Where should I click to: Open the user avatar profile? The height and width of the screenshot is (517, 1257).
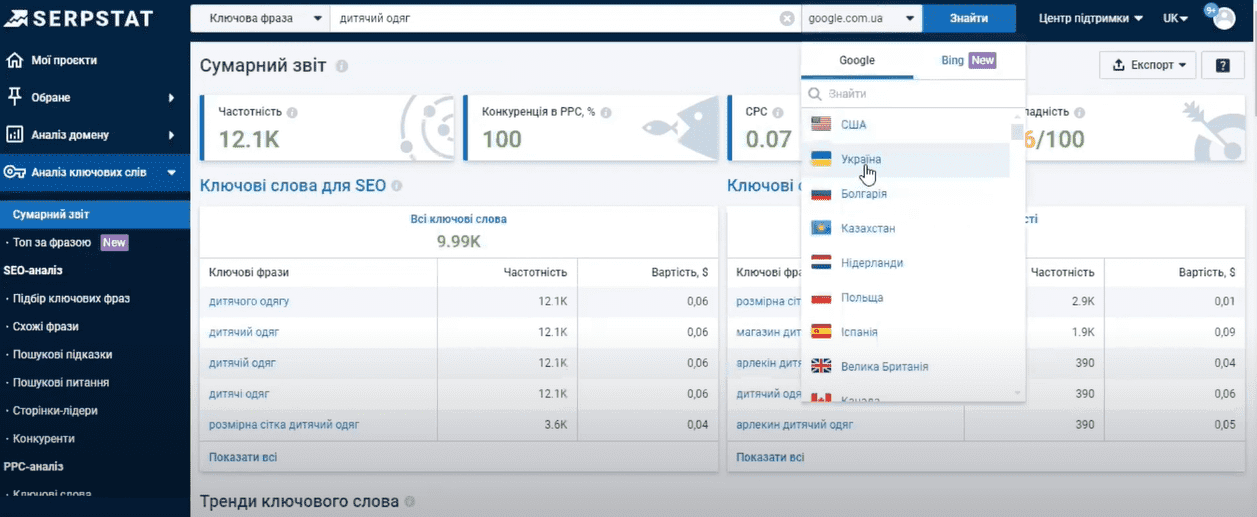(x=1223, y=19)
